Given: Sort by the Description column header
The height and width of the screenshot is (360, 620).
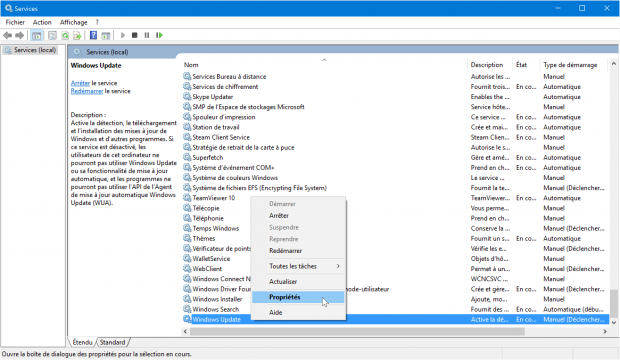Looking at the screenshot, I should coord(491,65).
